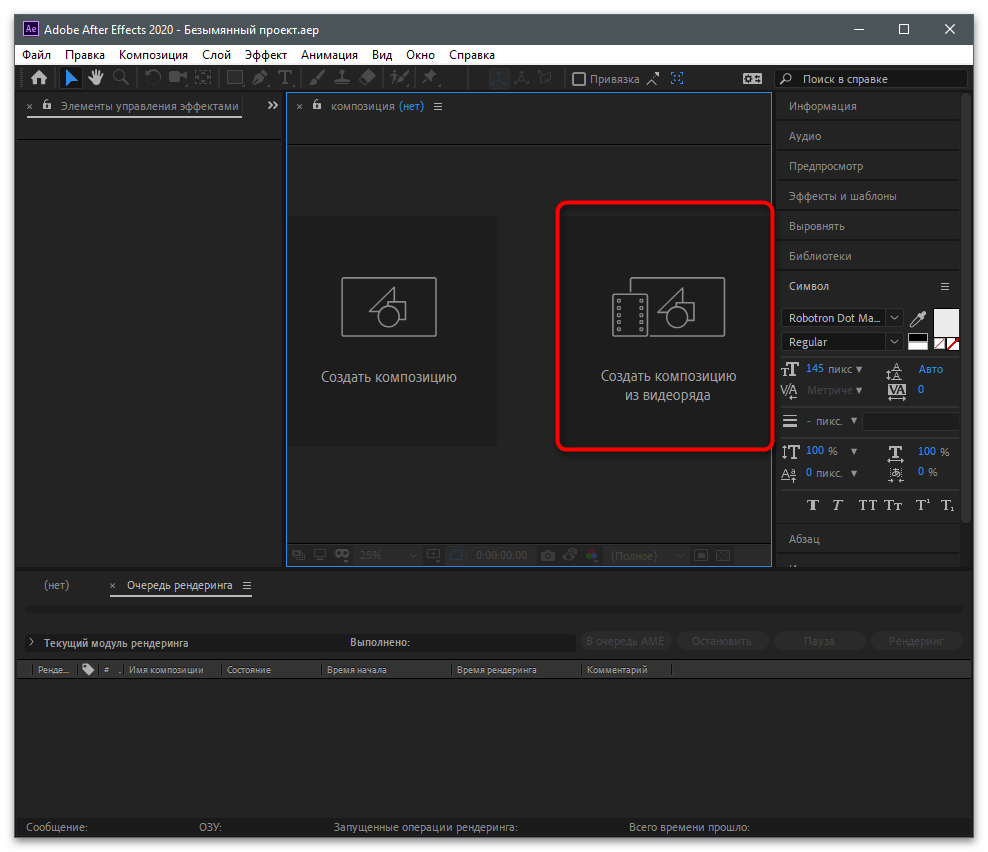Click the large white fill color swatch

pyautogui.click(x=945, y=321)
